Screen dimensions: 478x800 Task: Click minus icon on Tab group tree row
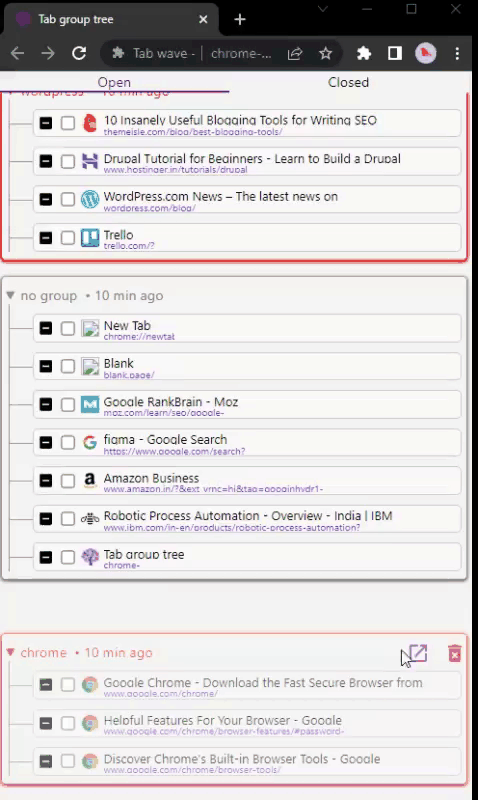coord(46,557)
